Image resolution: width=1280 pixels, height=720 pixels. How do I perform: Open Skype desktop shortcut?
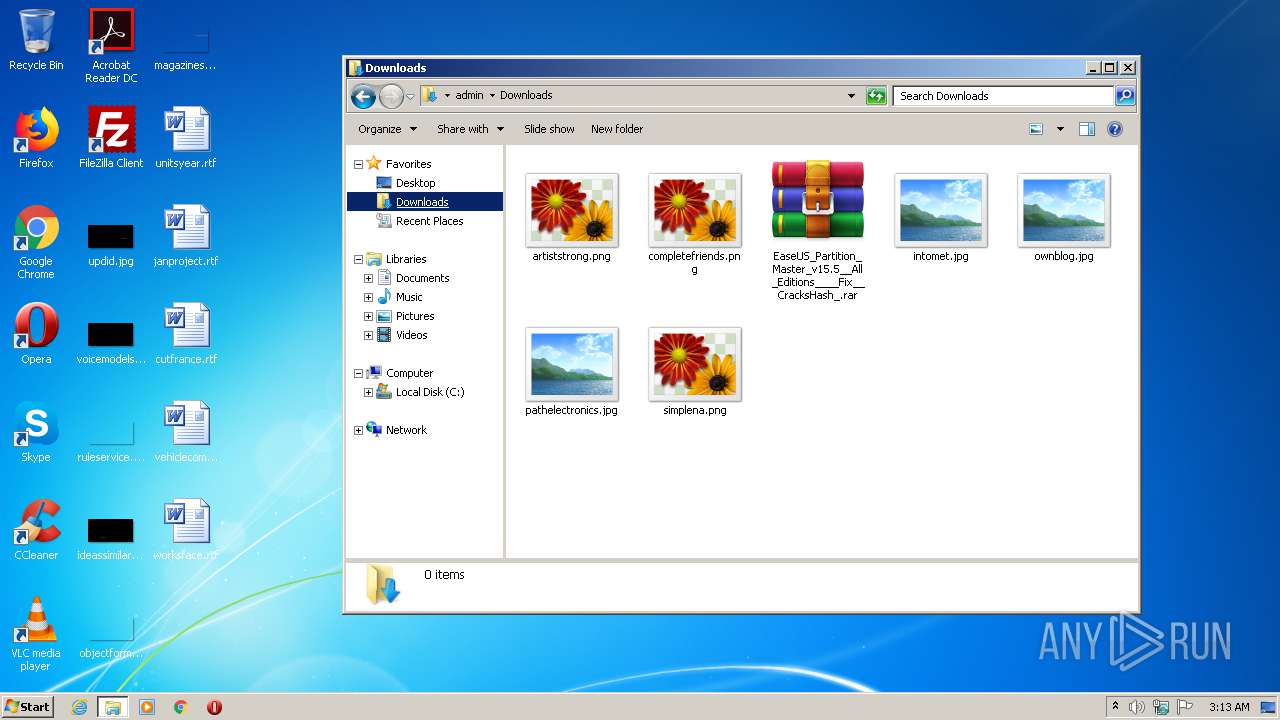(36, 432)
